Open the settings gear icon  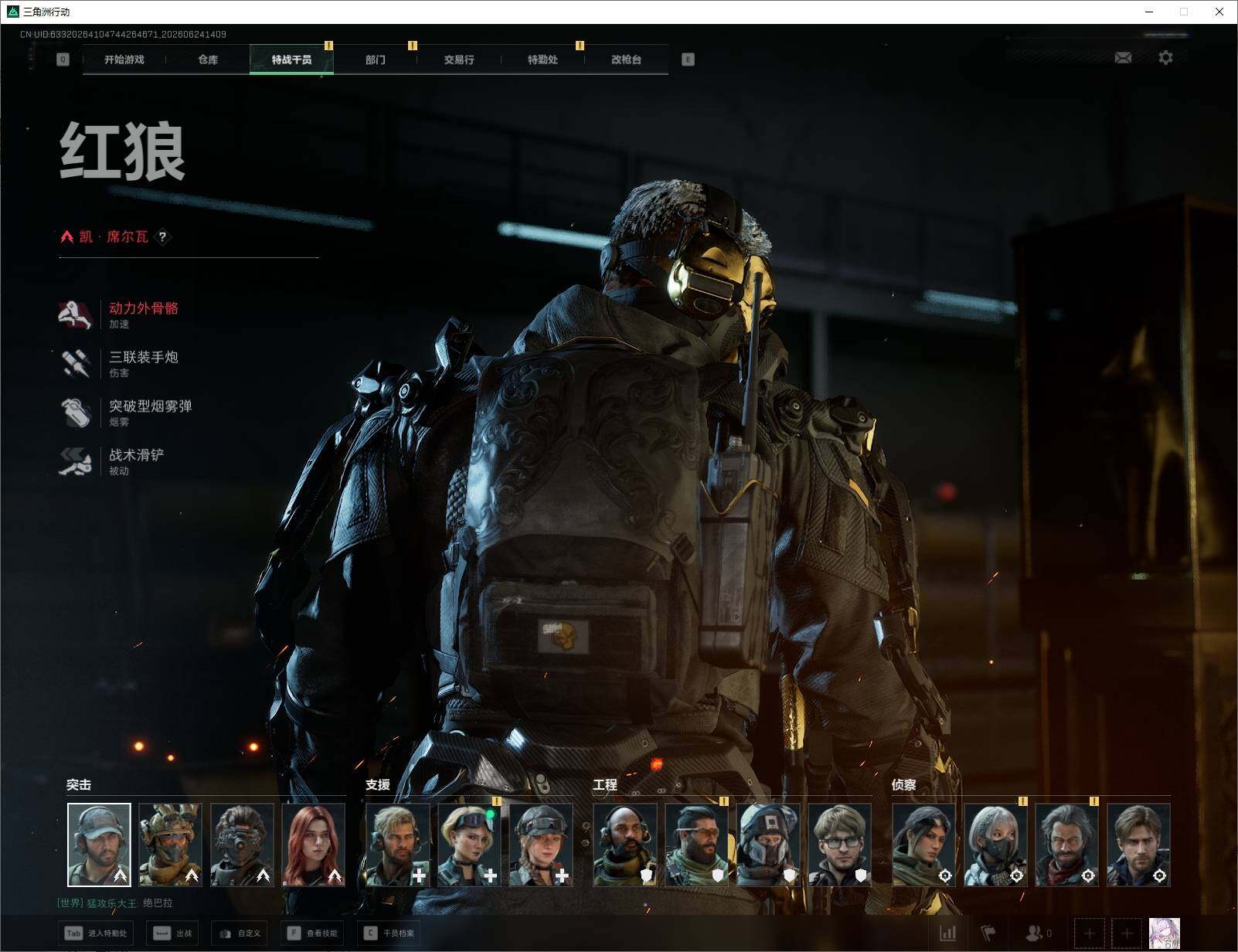pos(1165,58)
